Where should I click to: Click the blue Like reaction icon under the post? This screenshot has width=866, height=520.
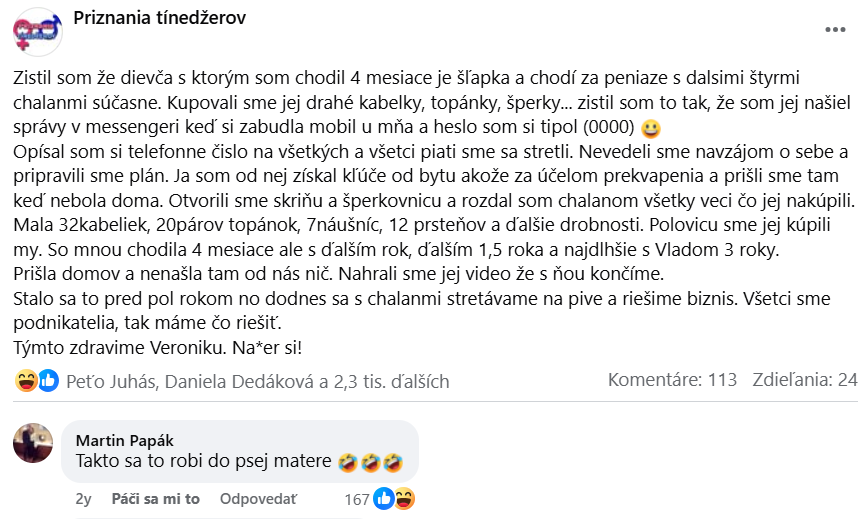49,380
